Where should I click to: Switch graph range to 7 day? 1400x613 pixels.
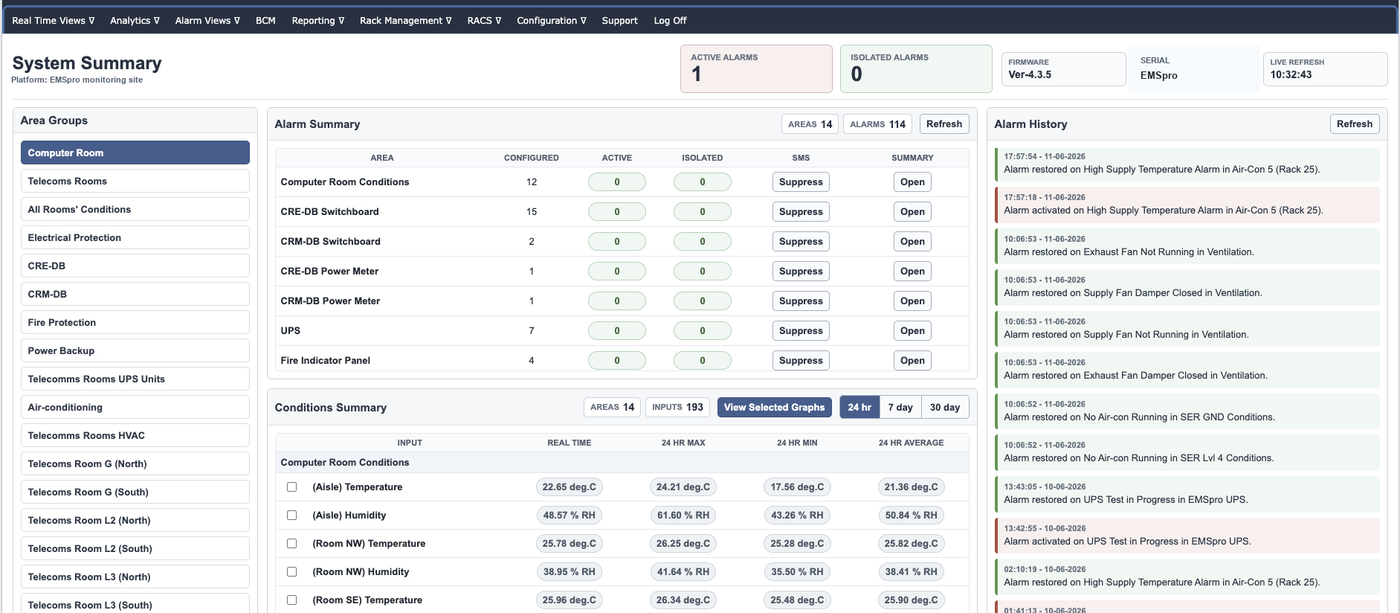[x=900, y=407]
